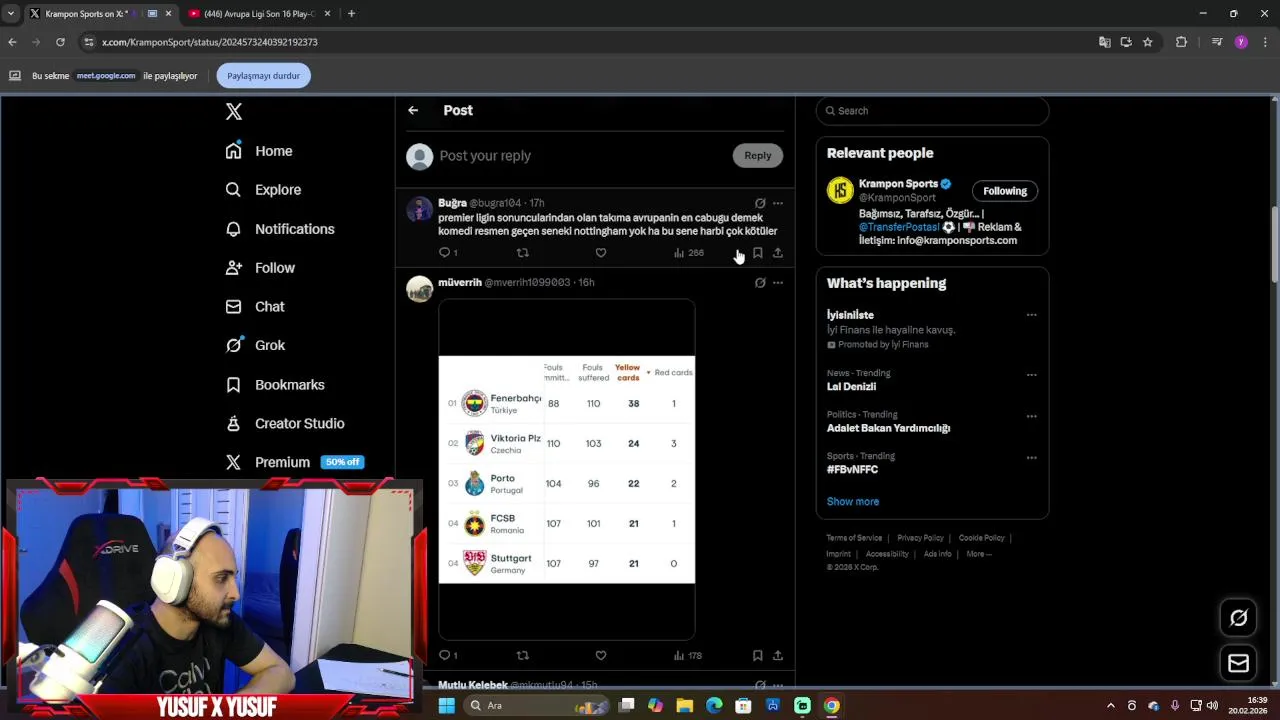Open more options for #FBvNFFC trend
Image resolution: width=1280 pixels, height=720 pixels.
(1031, 458)
